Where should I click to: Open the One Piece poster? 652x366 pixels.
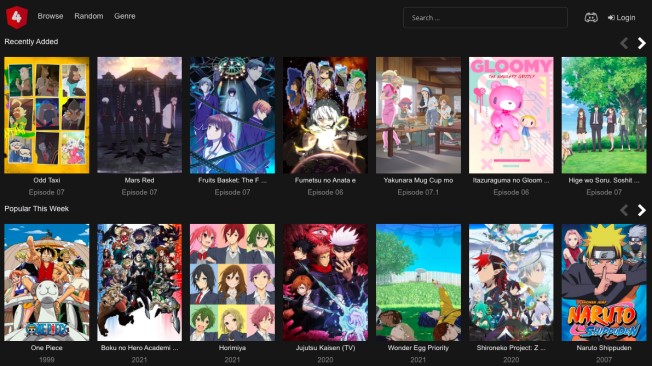(47, 282)
